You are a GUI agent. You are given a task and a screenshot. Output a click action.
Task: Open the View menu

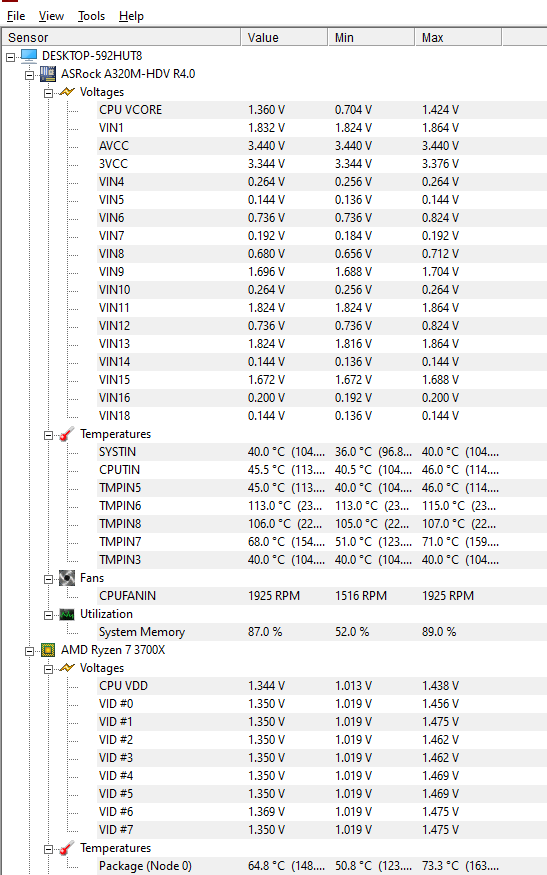tap(51, 16)
